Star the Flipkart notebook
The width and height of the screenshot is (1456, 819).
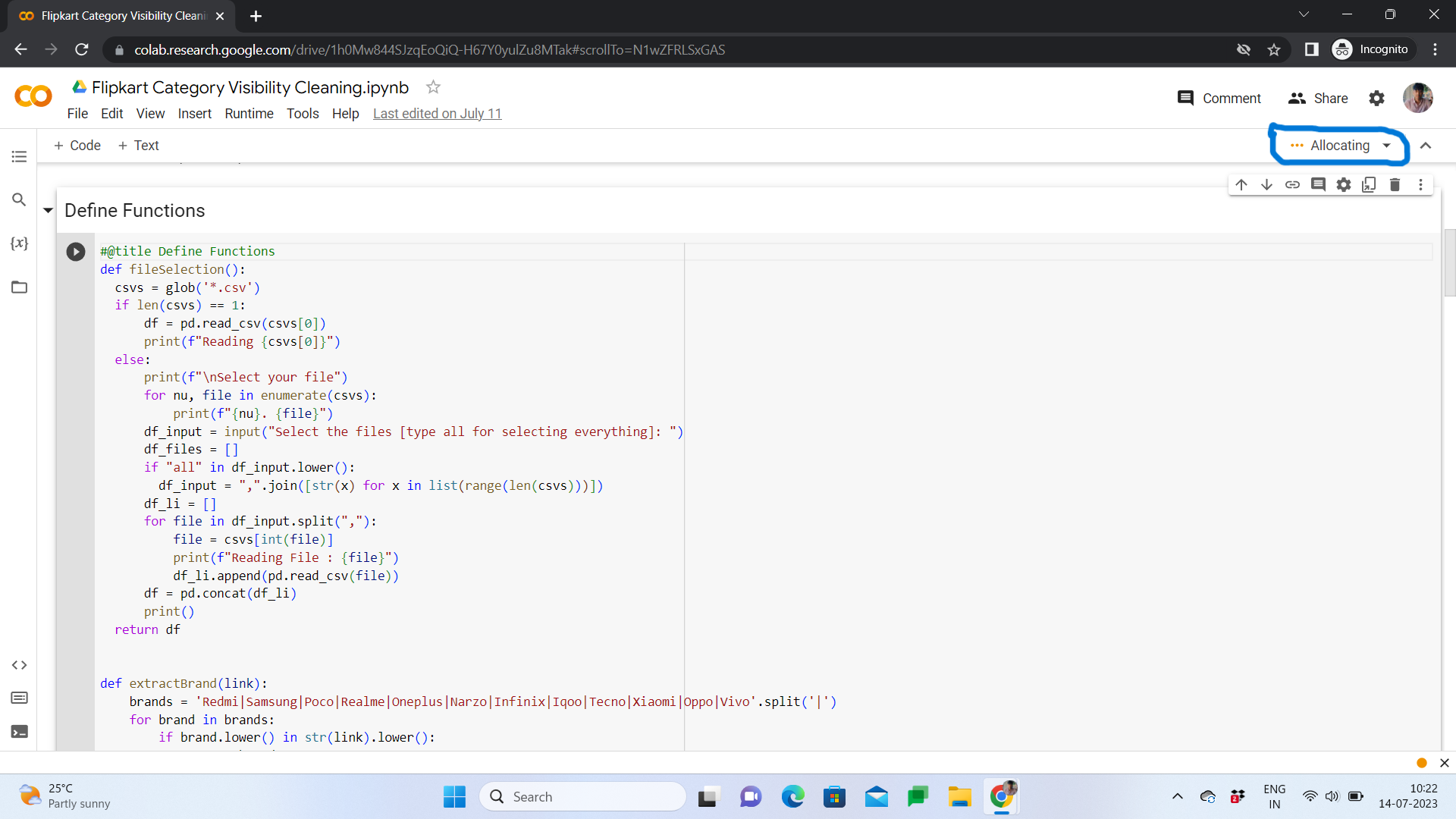[x=432, y=86]
